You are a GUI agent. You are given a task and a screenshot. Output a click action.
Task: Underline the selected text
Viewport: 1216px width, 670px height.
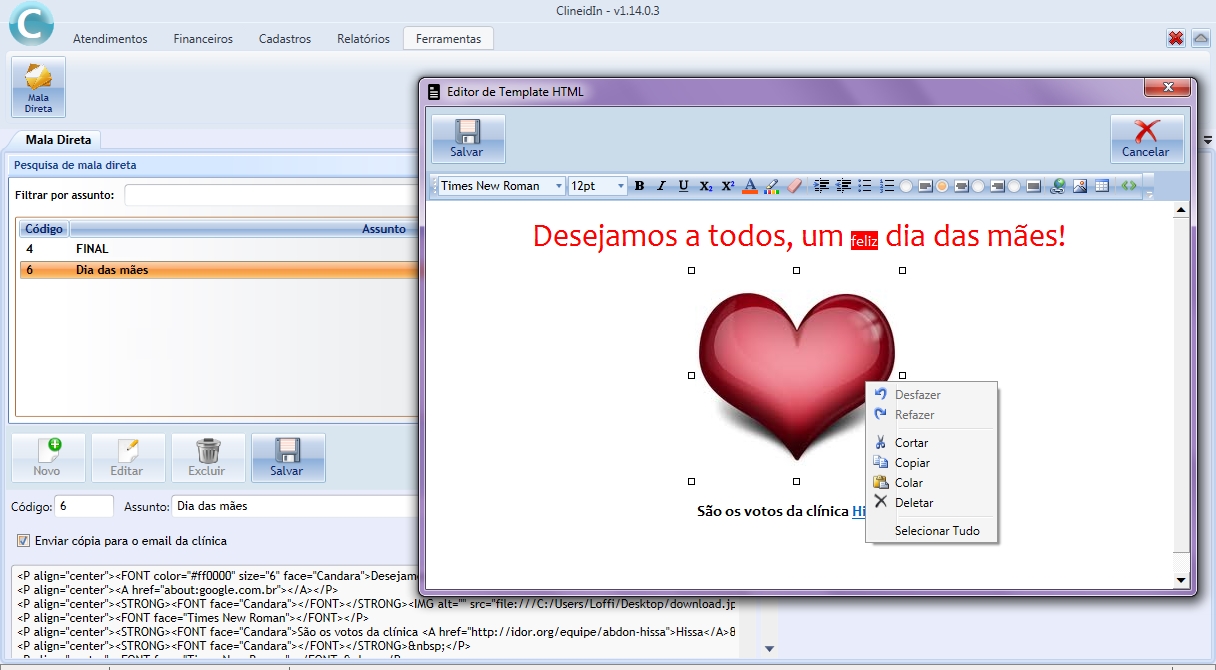coord(681,186)
